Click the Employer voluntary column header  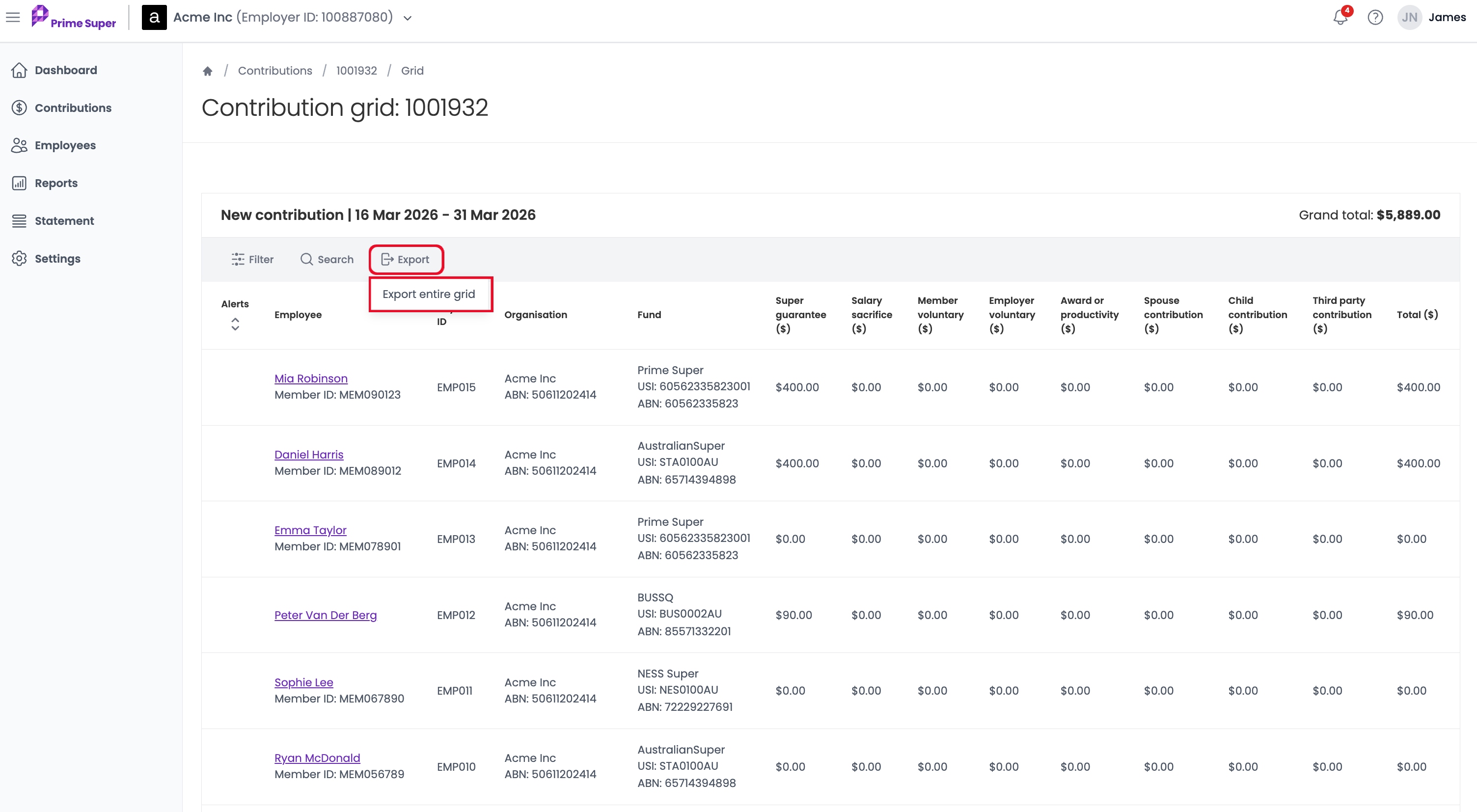pyautogui.click(x=1012, y=315)
